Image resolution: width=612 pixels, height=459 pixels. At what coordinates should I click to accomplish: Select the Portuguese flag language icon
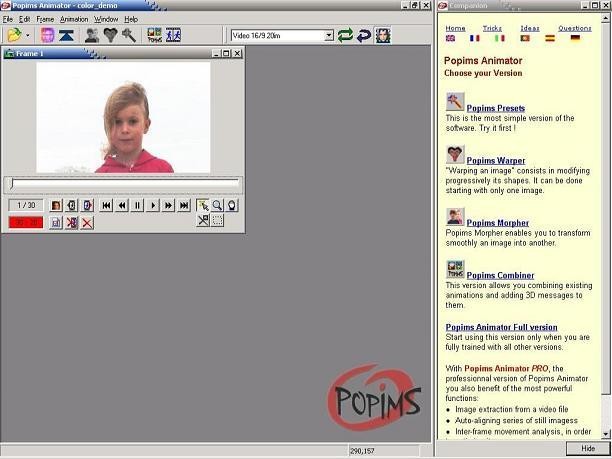point(525,38)
